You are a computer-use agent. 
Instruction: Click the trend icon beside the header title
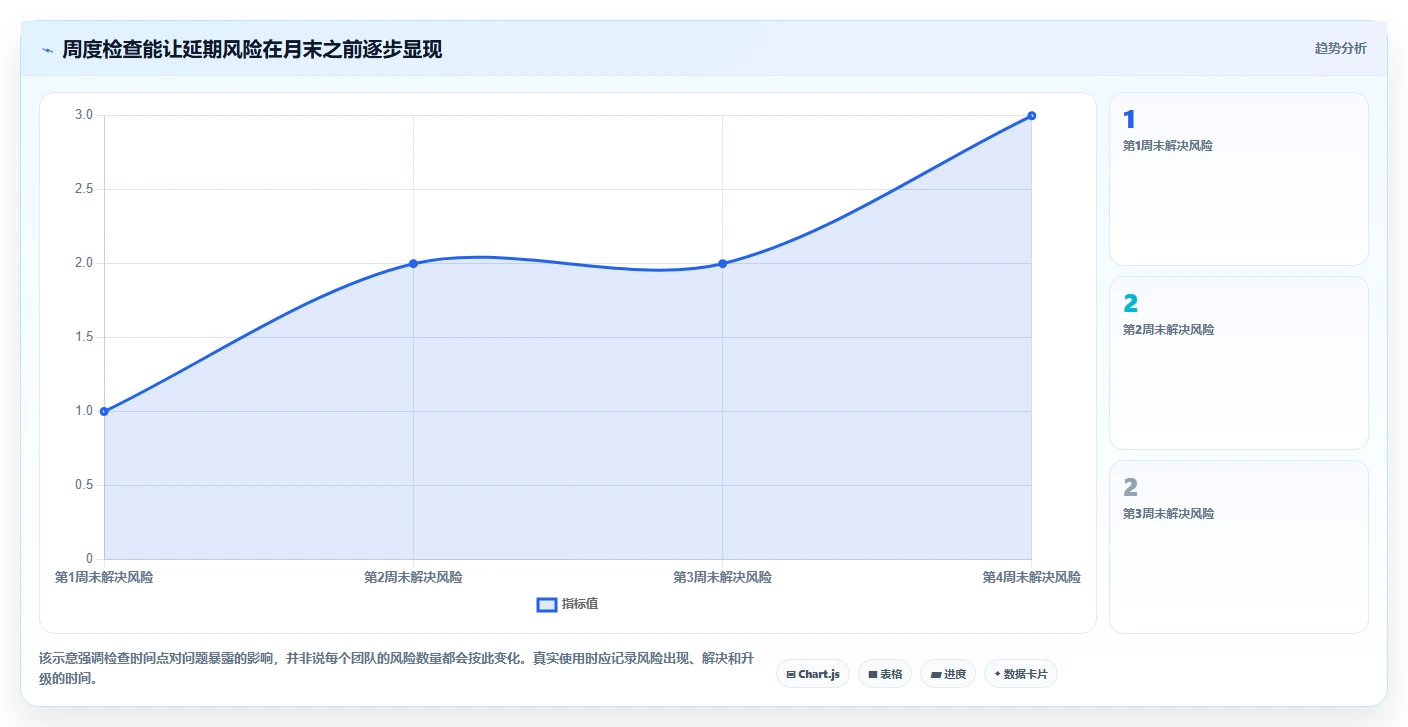click(47, 49)
